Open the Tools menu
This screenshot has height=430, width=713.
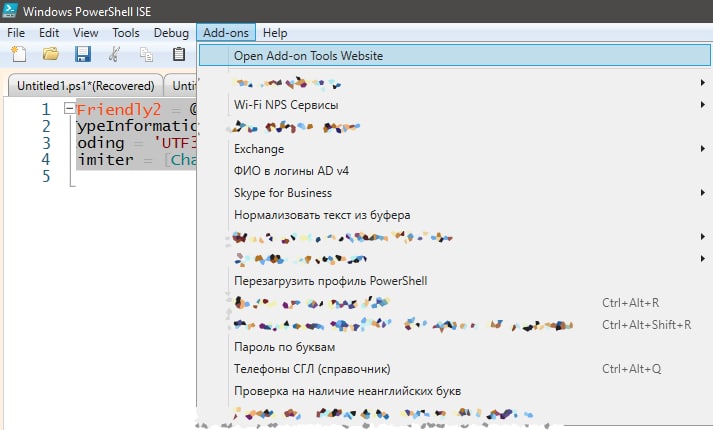126,33
